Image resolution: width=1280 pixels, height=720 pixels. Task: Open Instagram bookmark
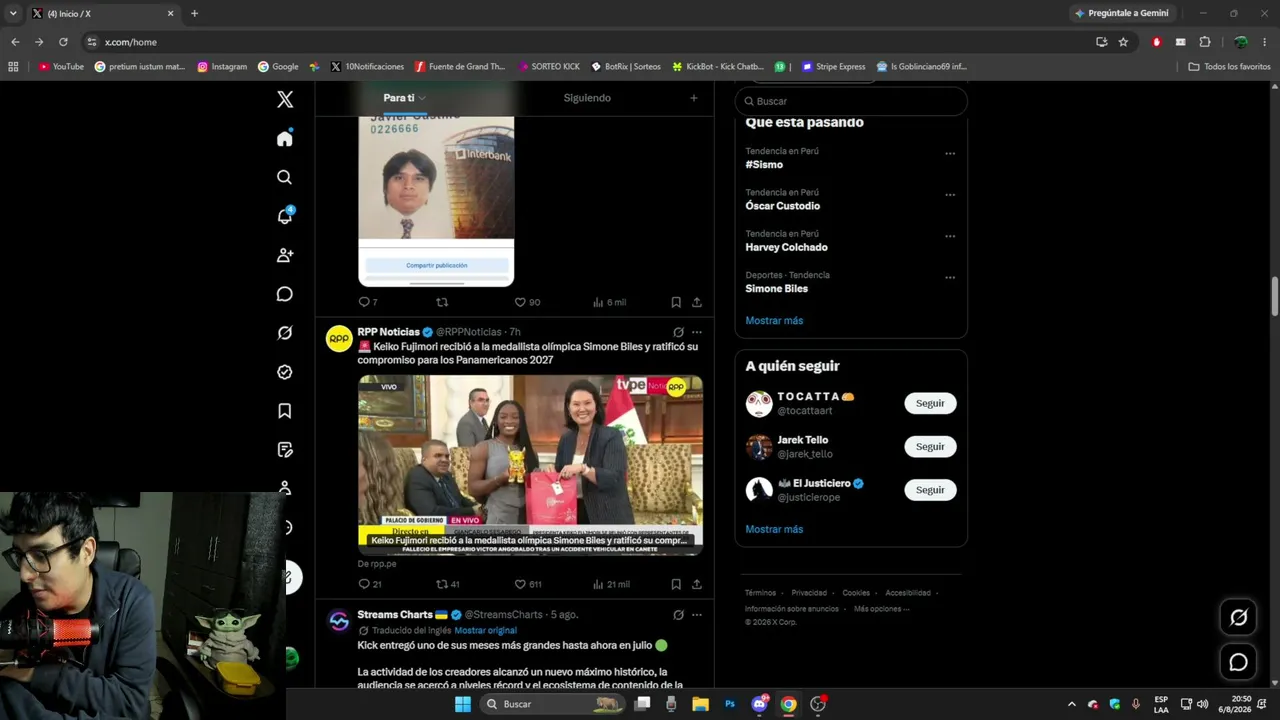point(222,67)
